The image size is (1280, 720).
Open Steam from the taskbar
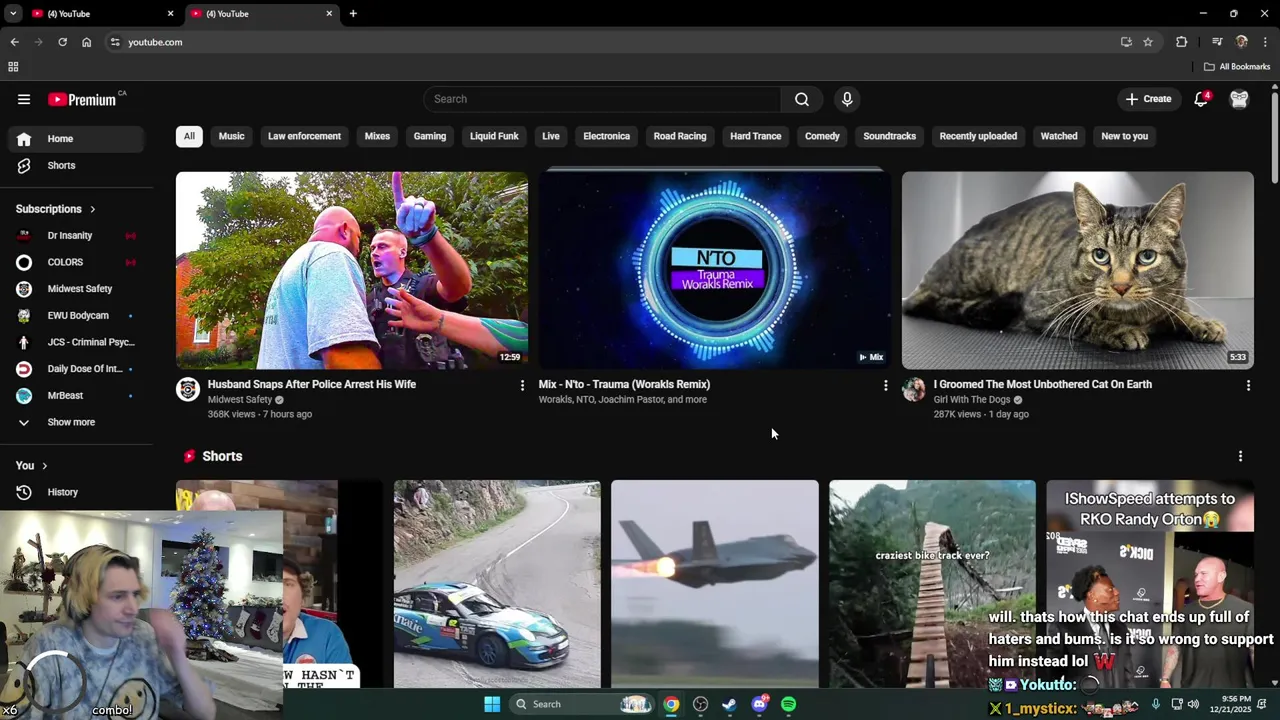(730, 704)
